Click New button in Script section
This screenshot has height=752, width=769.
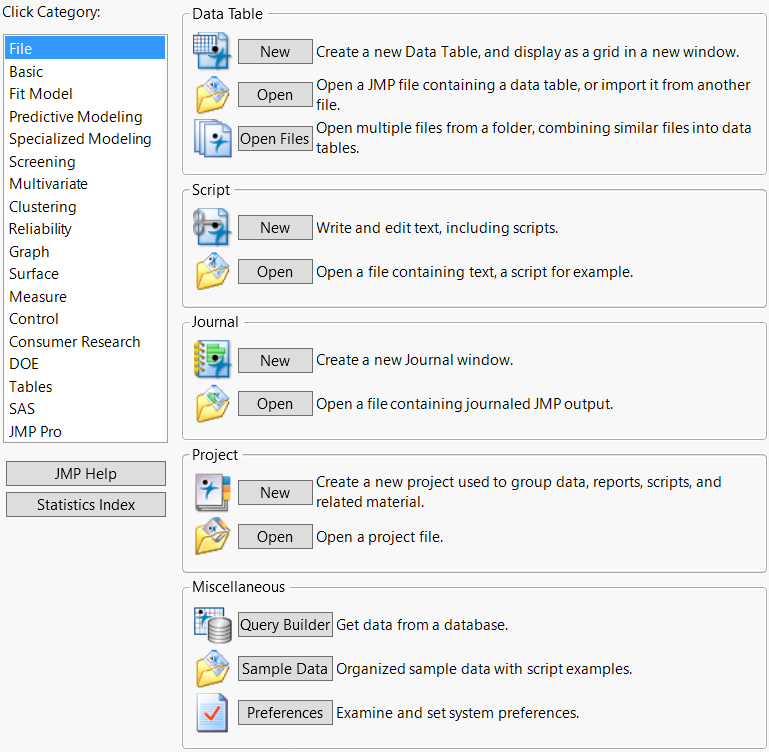point(275,228)
